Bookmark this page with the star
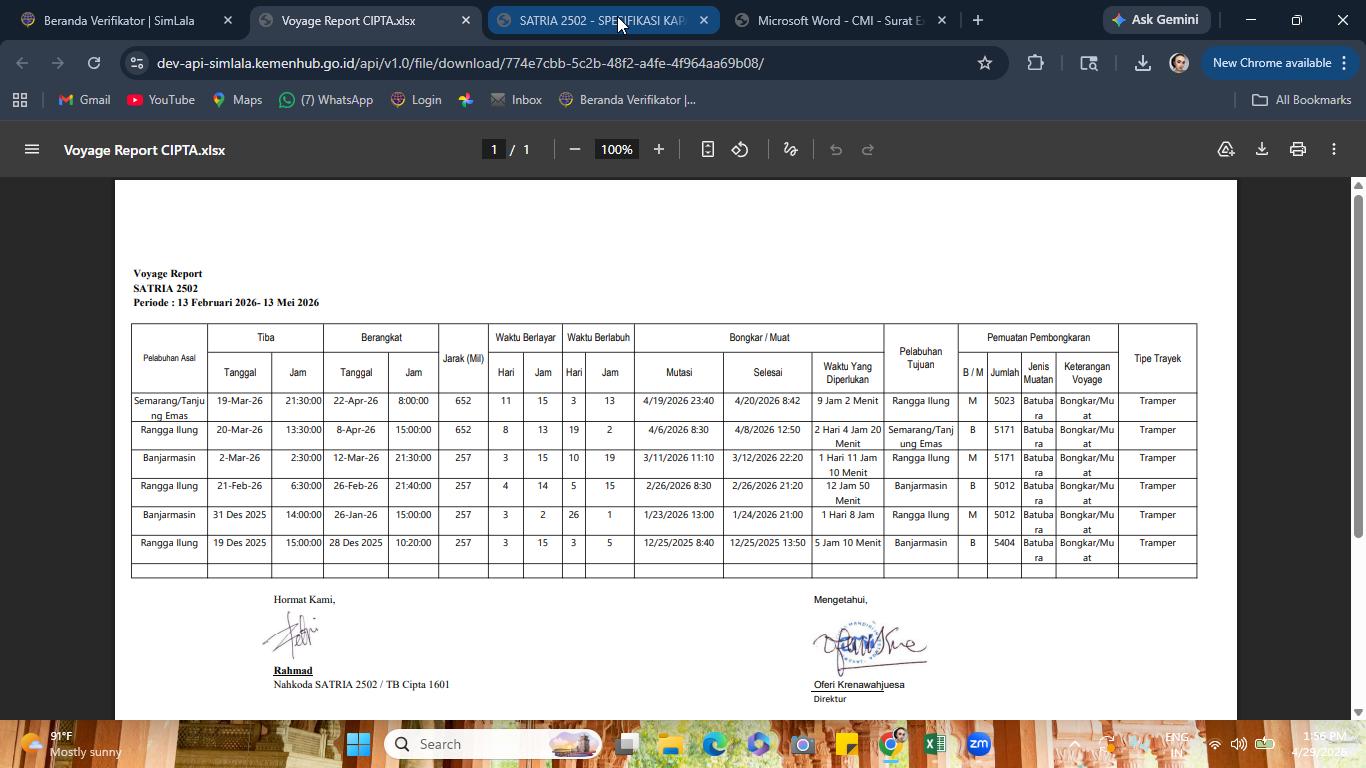 coord(985,63)
